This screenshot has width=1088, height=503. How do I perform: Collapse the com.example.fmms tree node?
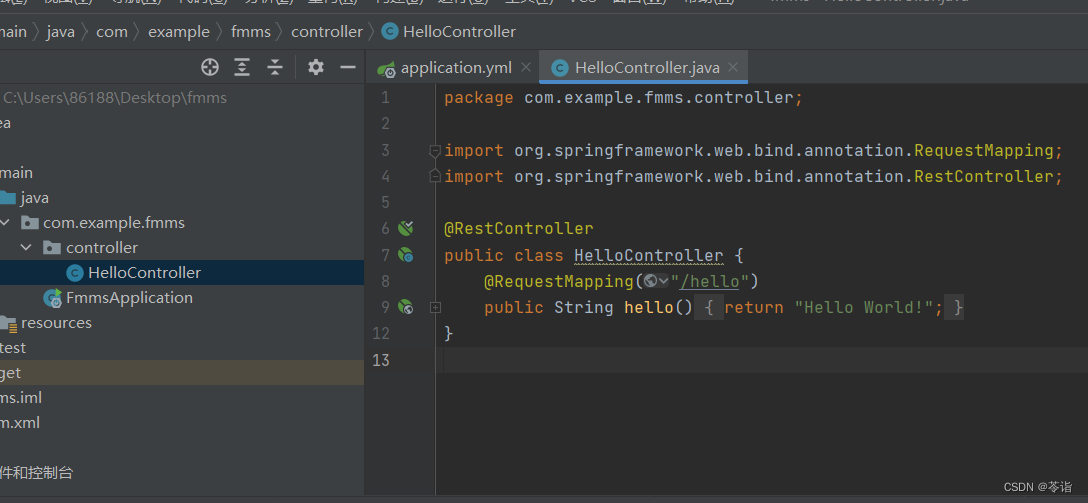(6, 223)
